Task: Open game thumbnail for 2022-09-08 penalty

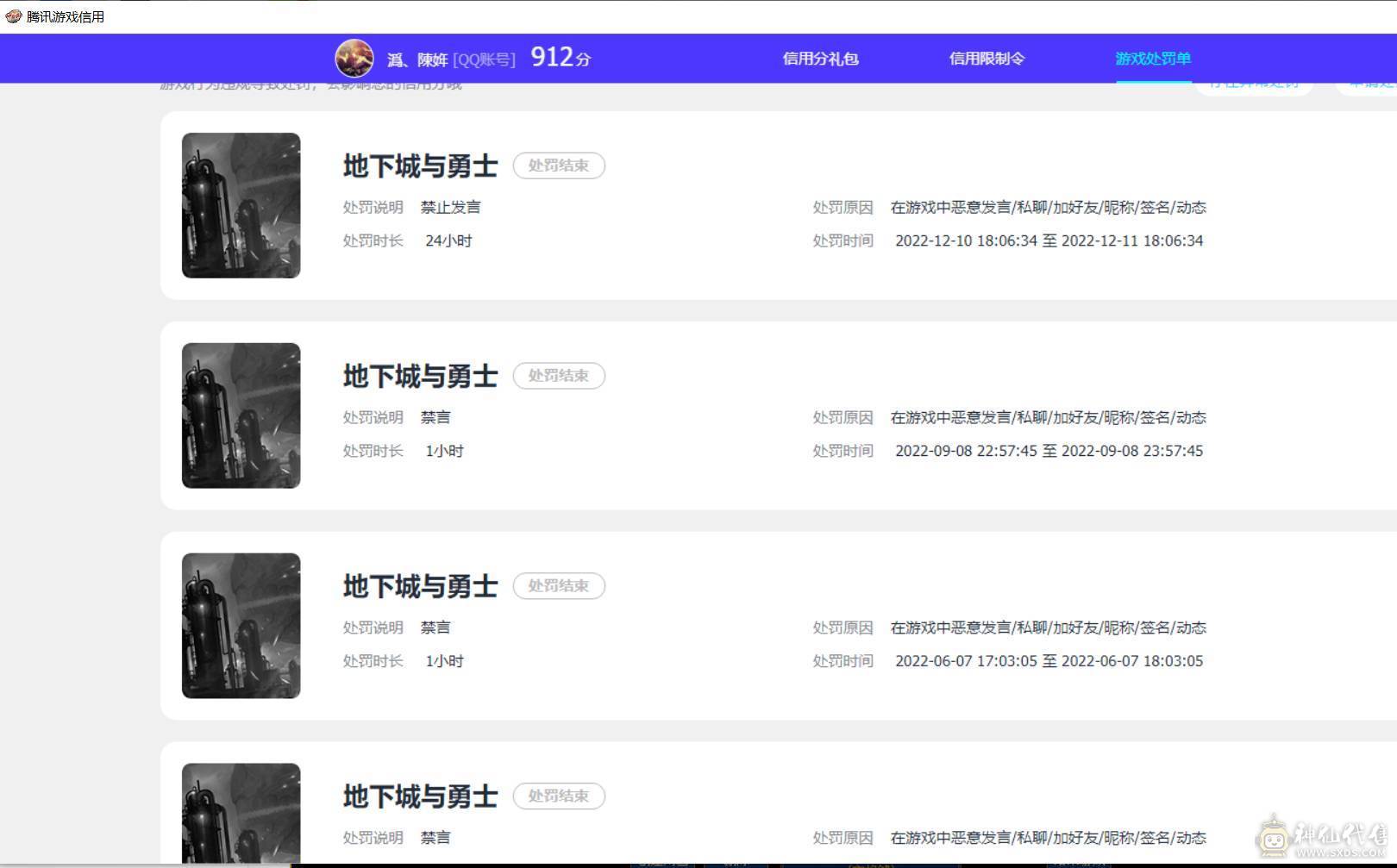Action: [x=241, y=415]
